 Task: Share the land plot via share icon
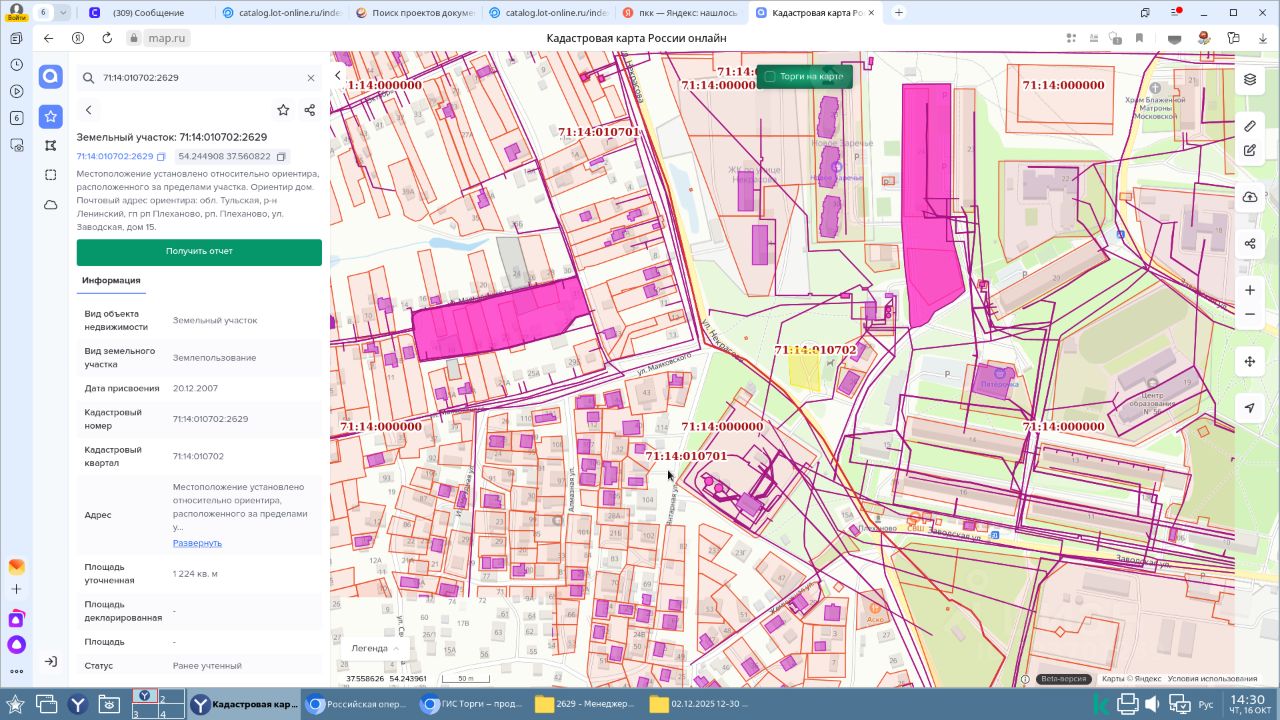[x=309, y=110]
